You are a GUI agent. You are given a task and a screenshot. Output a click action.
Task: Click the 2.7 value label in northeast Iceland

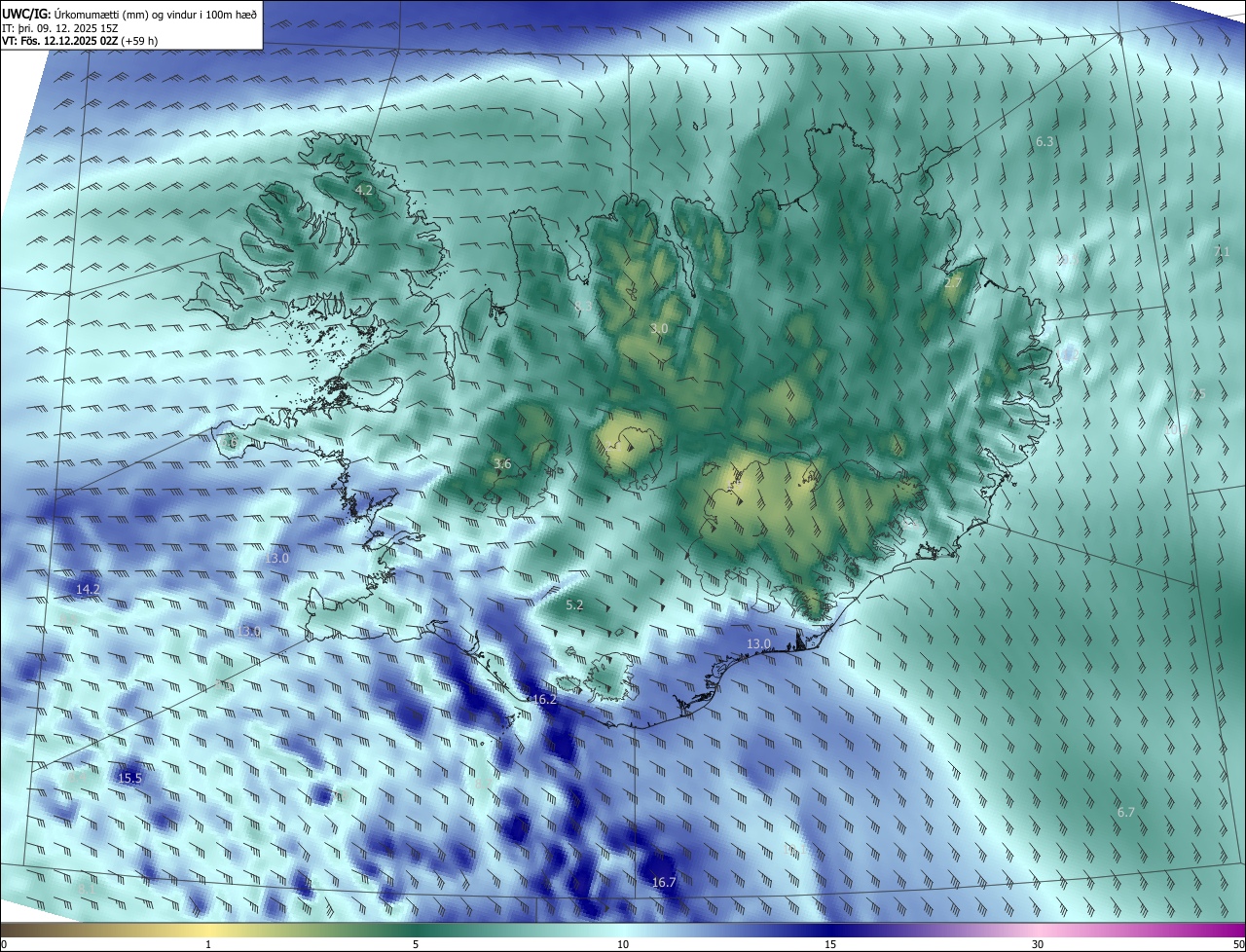(953, 282)
